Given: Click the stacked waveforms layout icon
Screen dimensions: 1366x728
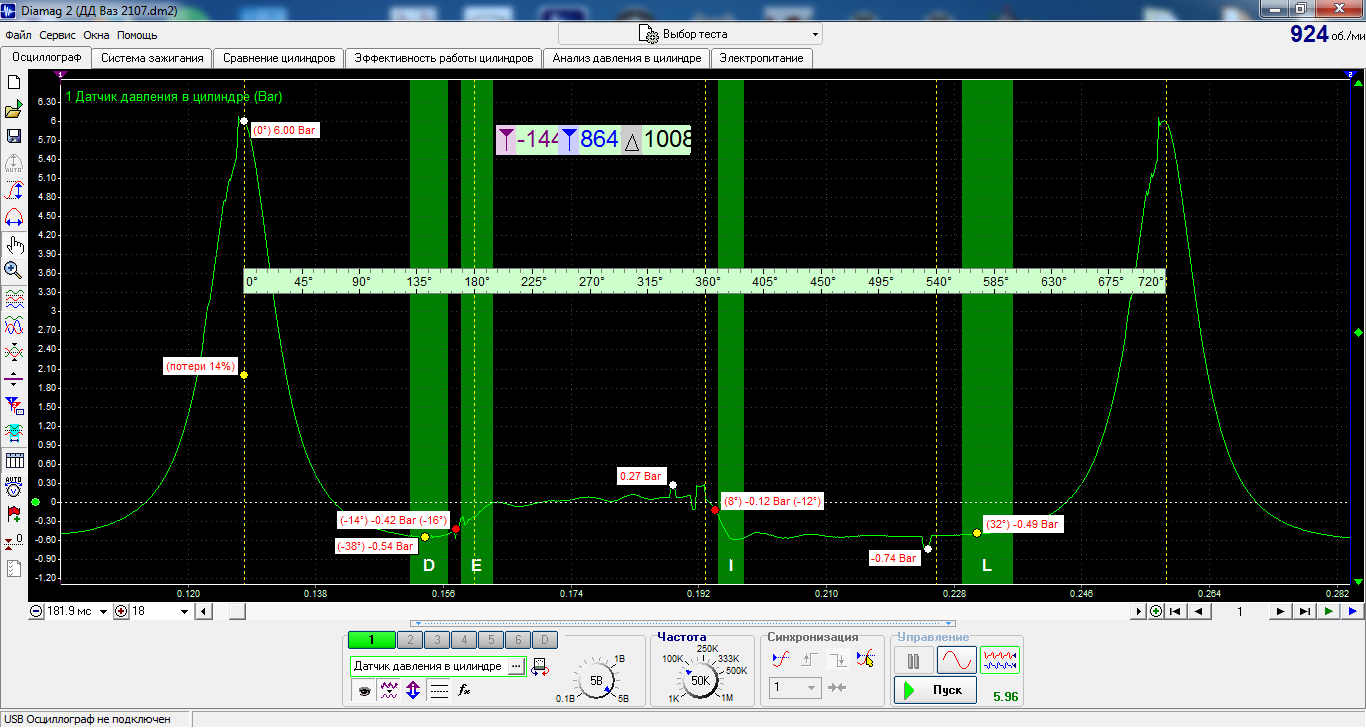Looking at the screenshot, I should 14,298.
